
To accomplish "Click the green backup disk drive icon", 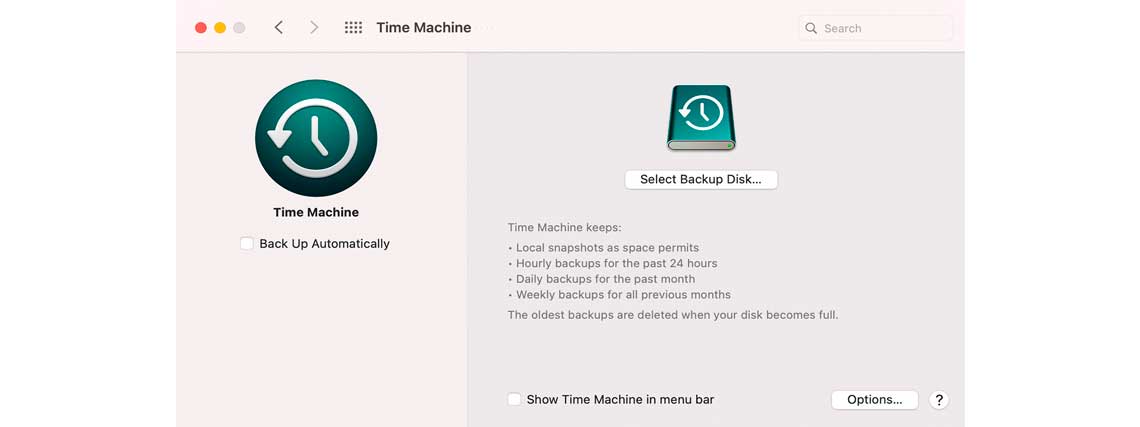I will click(701, 118).
